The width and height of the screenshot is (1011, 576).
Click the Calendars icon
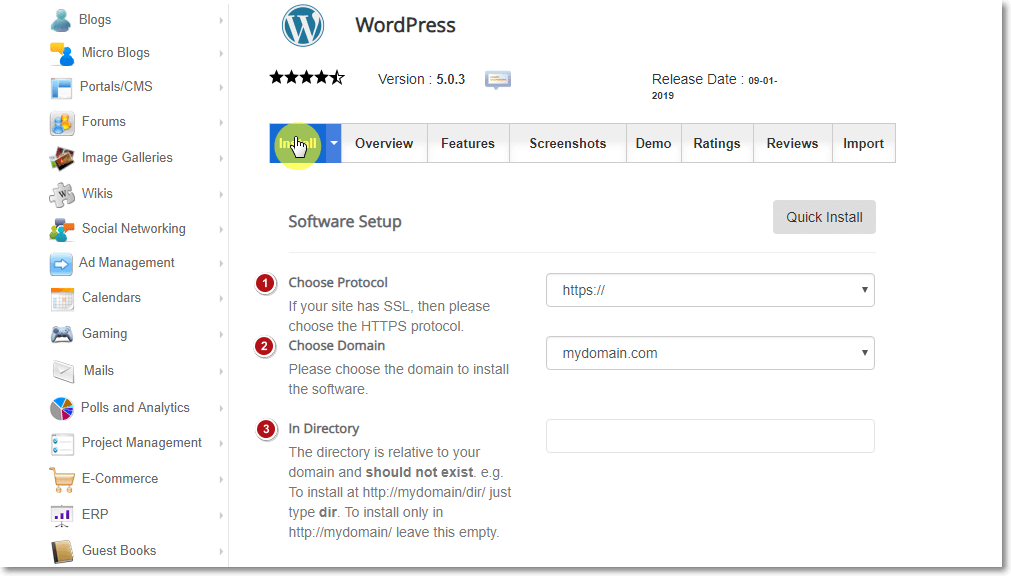tap(60, 297)
